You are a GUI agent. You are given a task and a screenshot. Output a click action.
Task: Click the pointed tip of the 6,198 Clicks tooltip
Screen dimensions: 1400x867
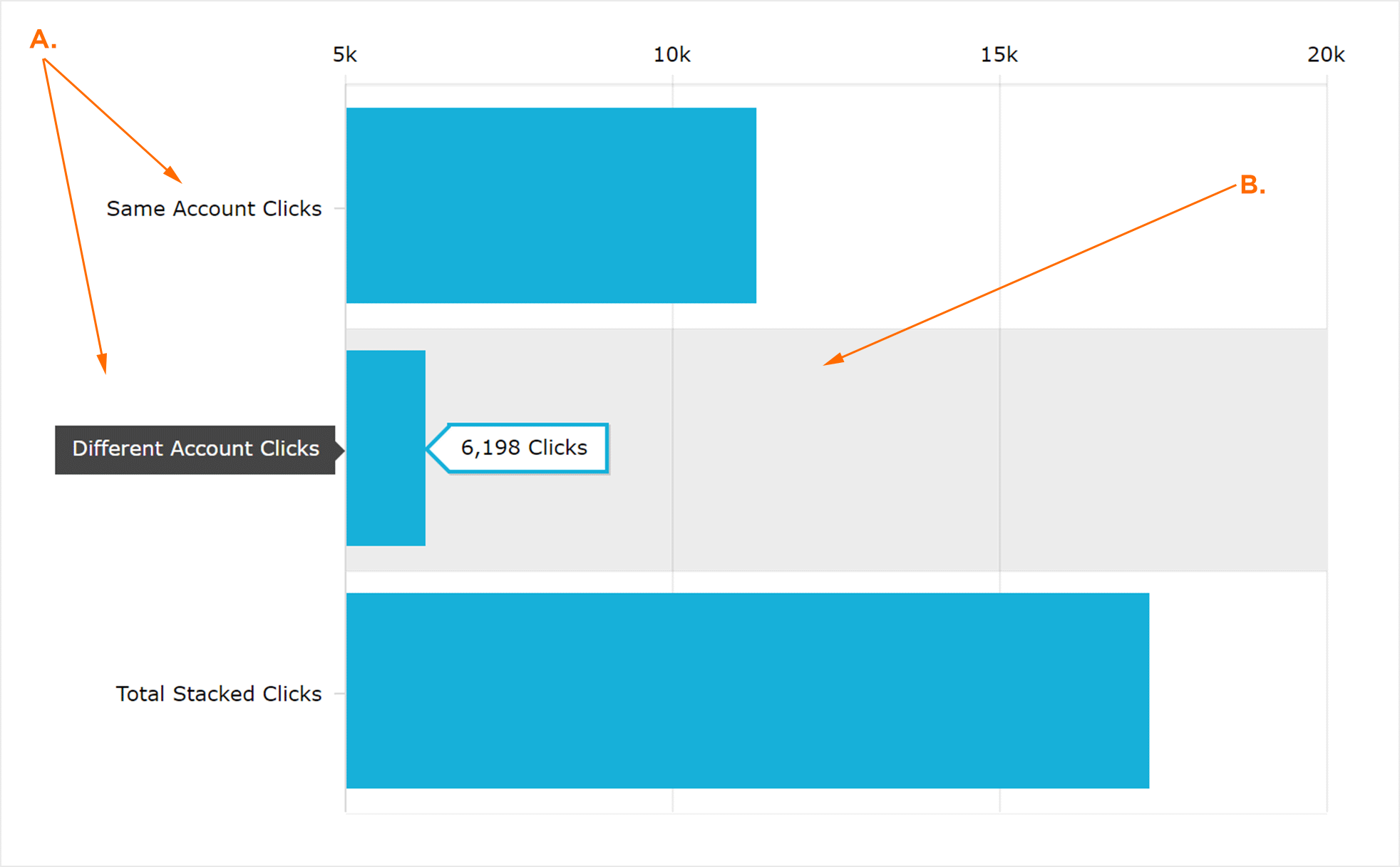click(429, 448)
